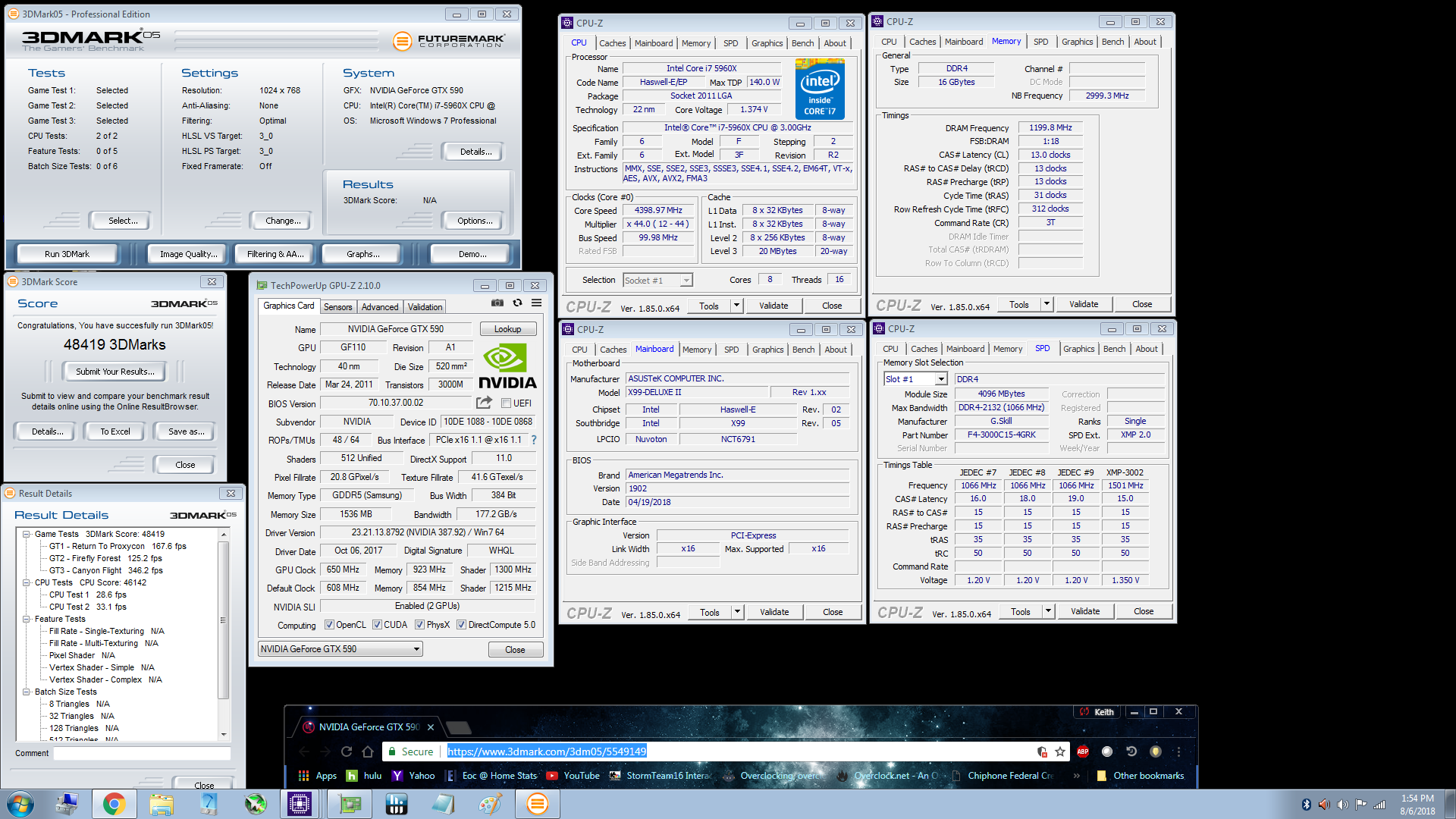Click the Comment input field
Image resolution: width=1456 pixels, height=819 pixels.
coord(142,753)
